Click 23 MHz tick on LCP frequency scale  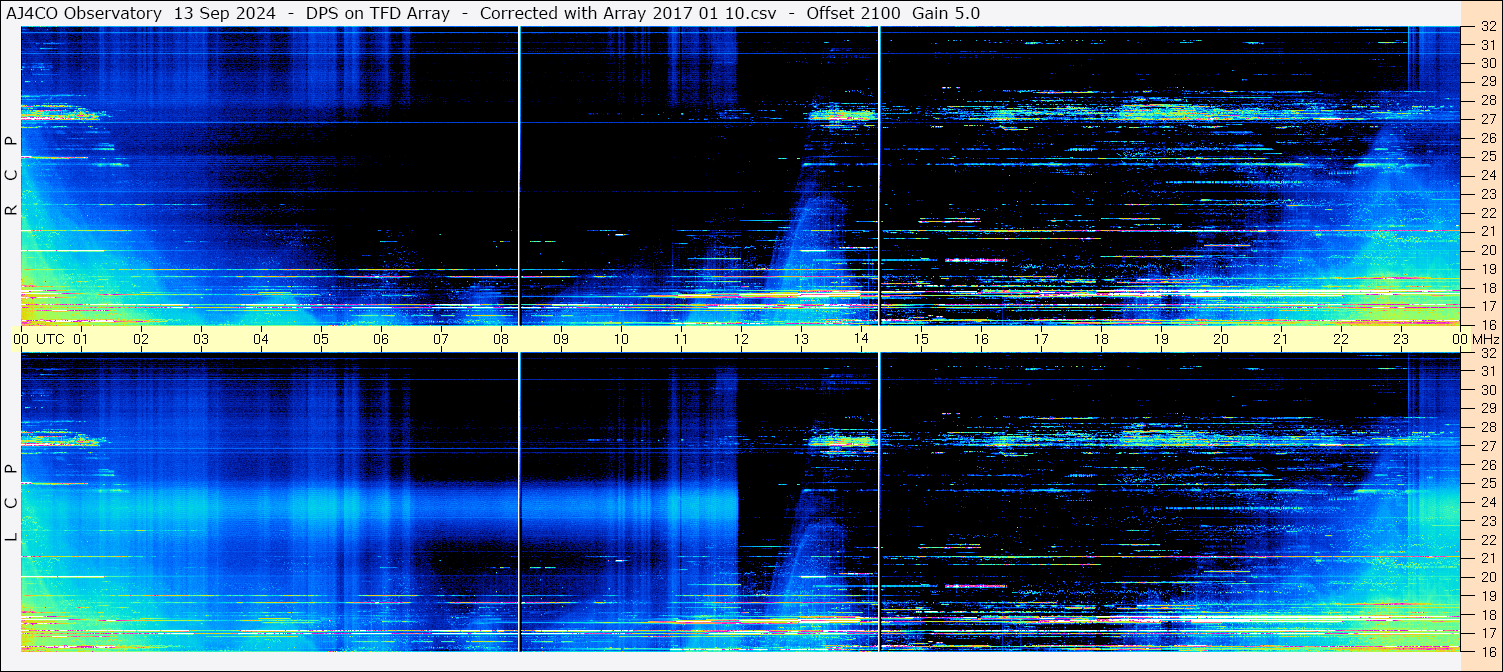pos(1488,521)
